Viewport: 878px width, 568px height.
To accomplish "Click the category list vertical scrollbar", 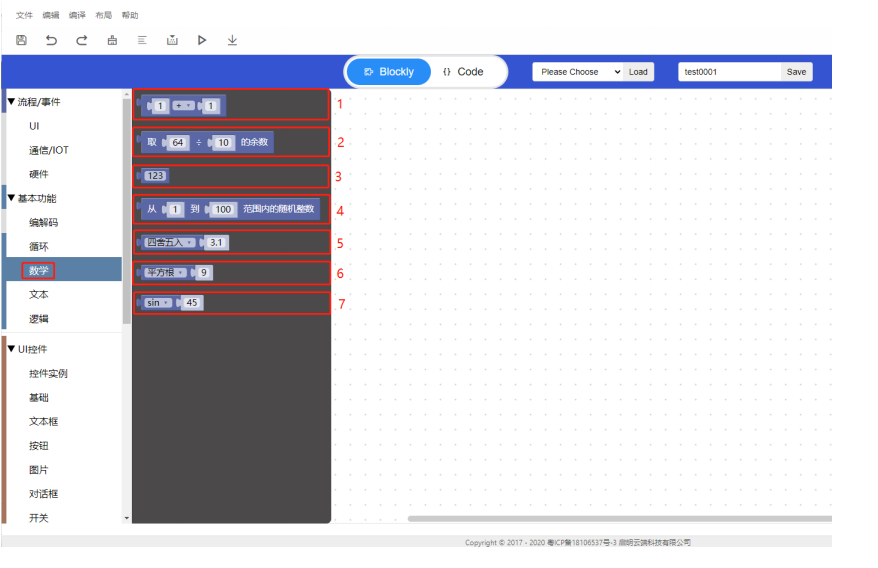I will 127,213.
